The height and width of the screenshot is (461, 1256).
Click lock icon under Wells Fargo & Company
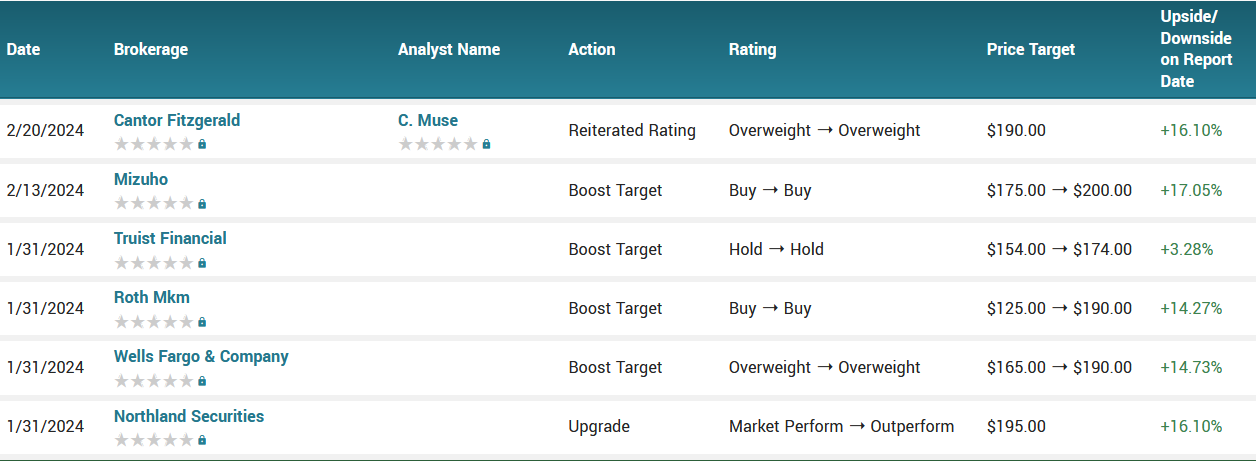[x=202, y=381]
